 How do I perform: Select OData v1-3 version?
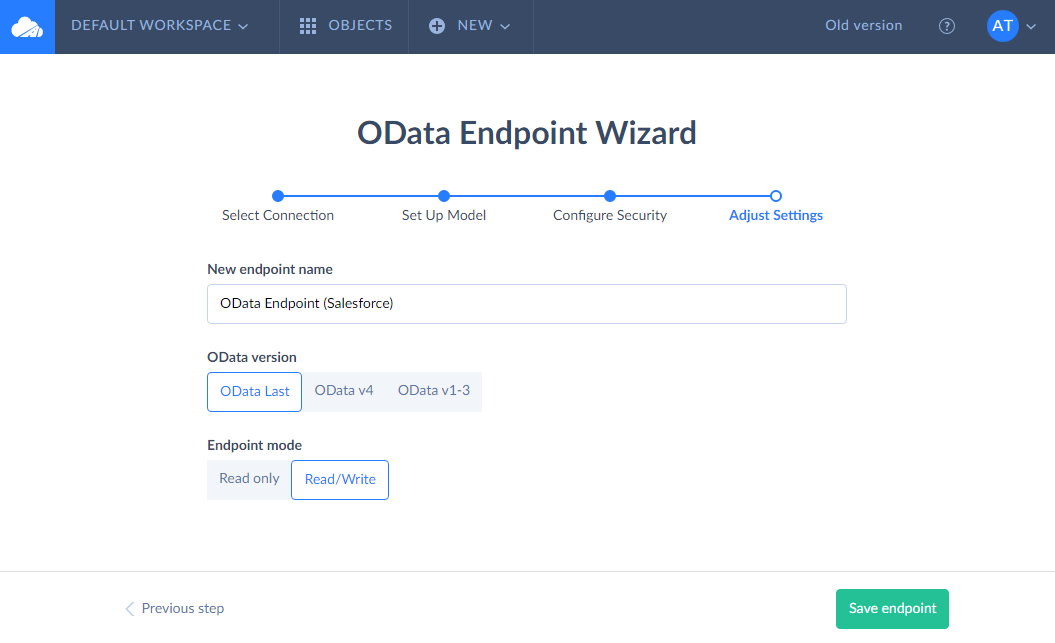point(434,391)
